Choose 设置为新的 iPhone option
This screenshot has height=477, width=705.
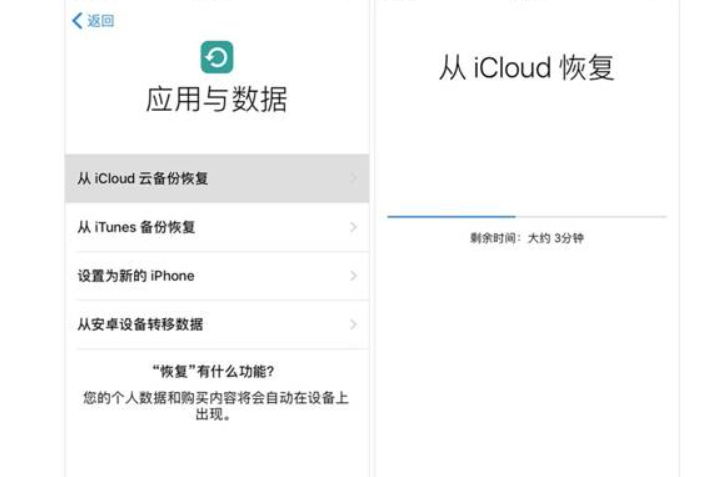217,276
